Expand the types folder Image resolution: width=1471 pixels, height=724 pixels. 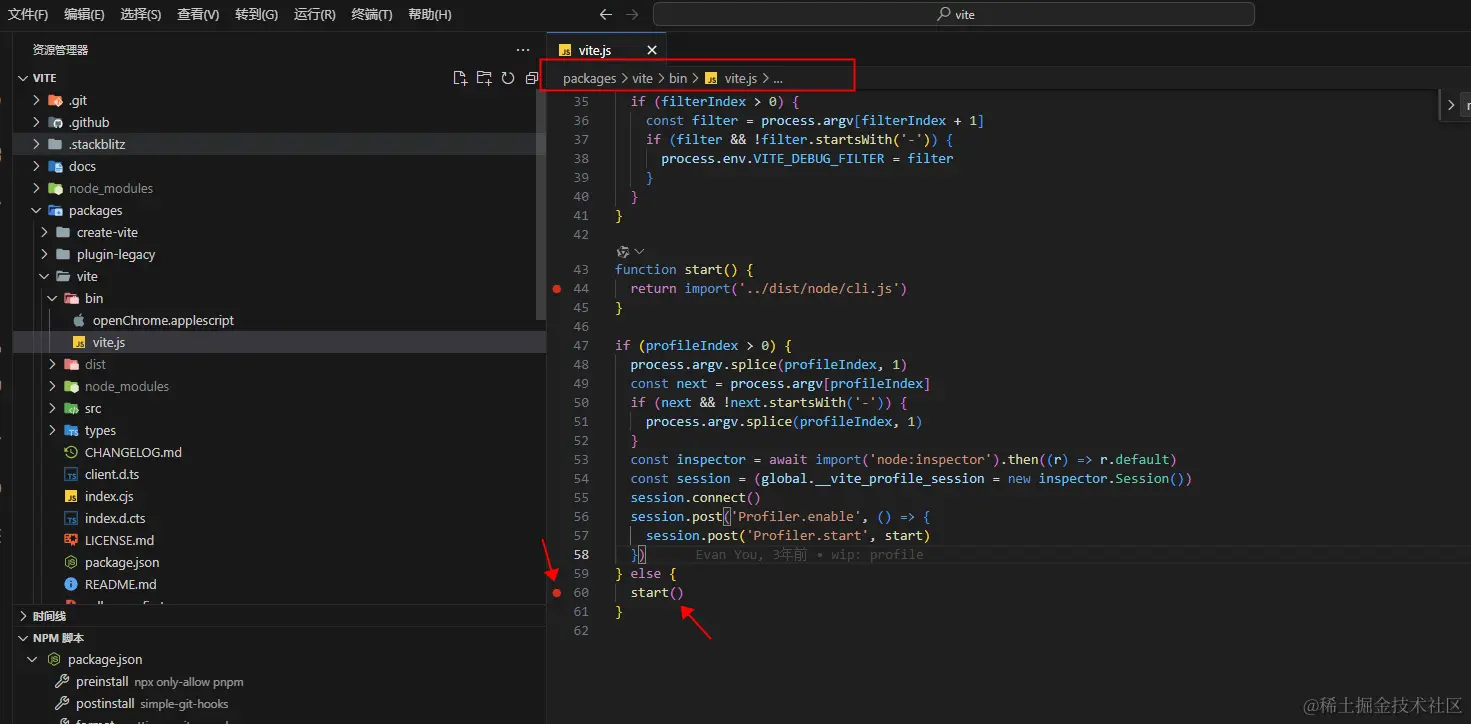(x=53, y=431)
